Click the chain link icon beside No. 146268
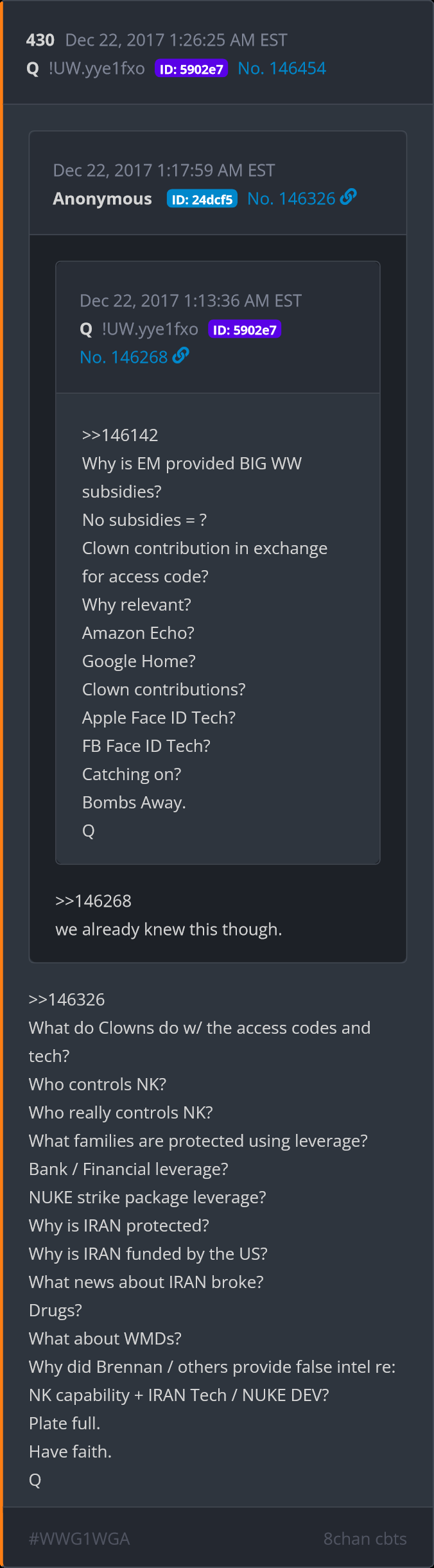Image resolution: width=434 pixels, height=1568 pixels. (x=180, y=355)
